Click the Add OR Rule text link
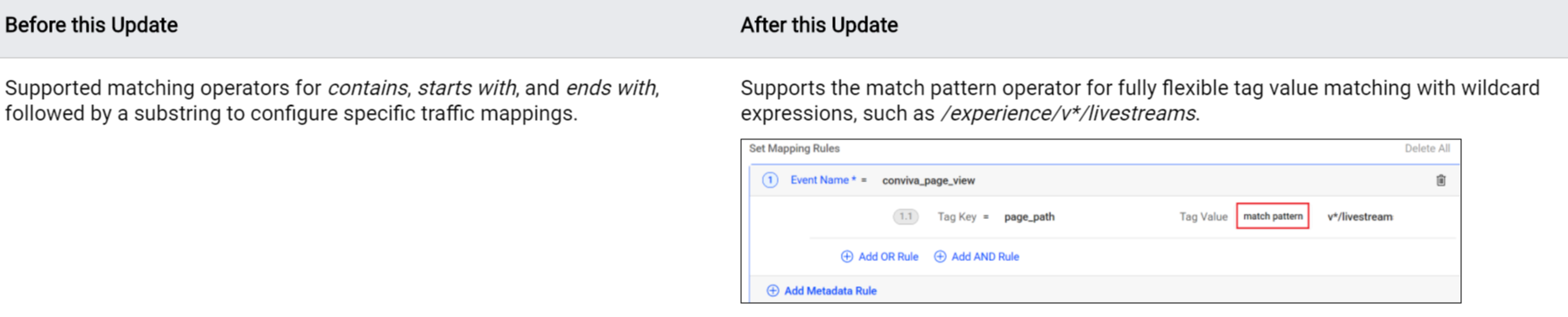The height and width of the screenshot is (317, 1568). [888, 257]
